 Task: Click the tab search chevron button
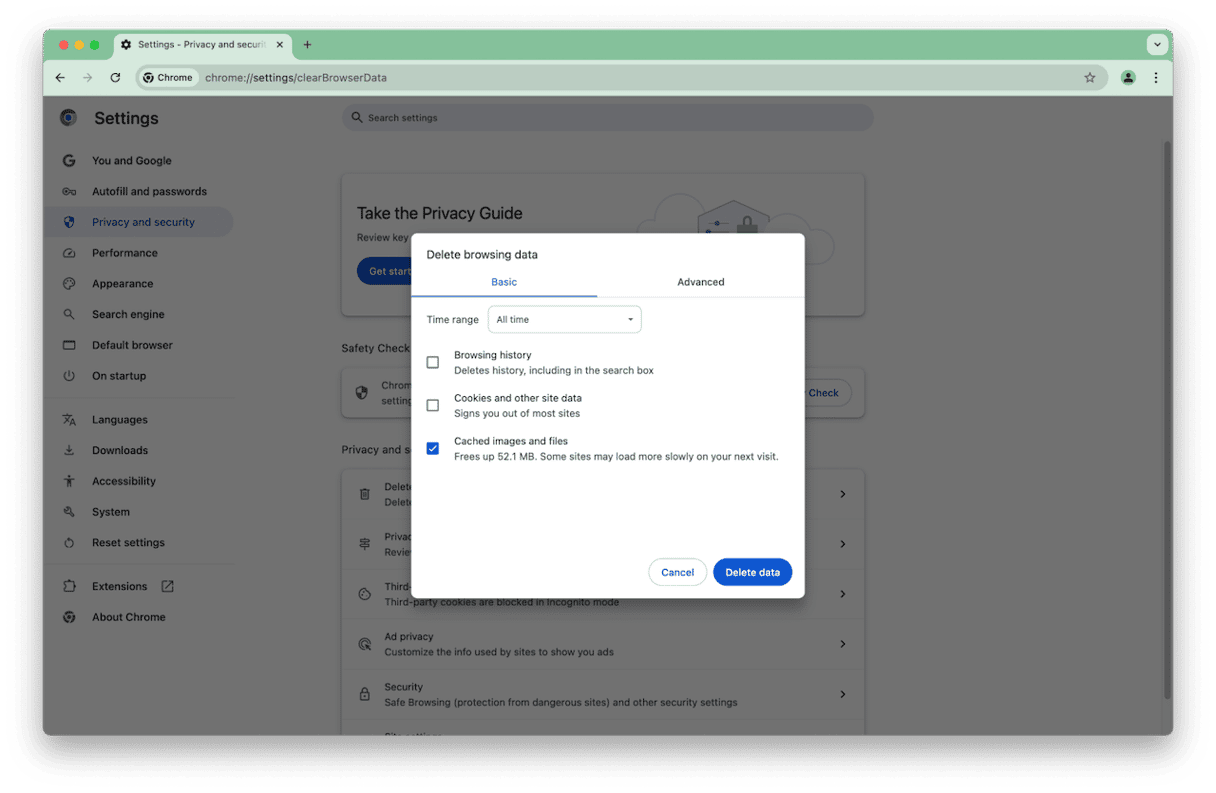point(1157,44)
